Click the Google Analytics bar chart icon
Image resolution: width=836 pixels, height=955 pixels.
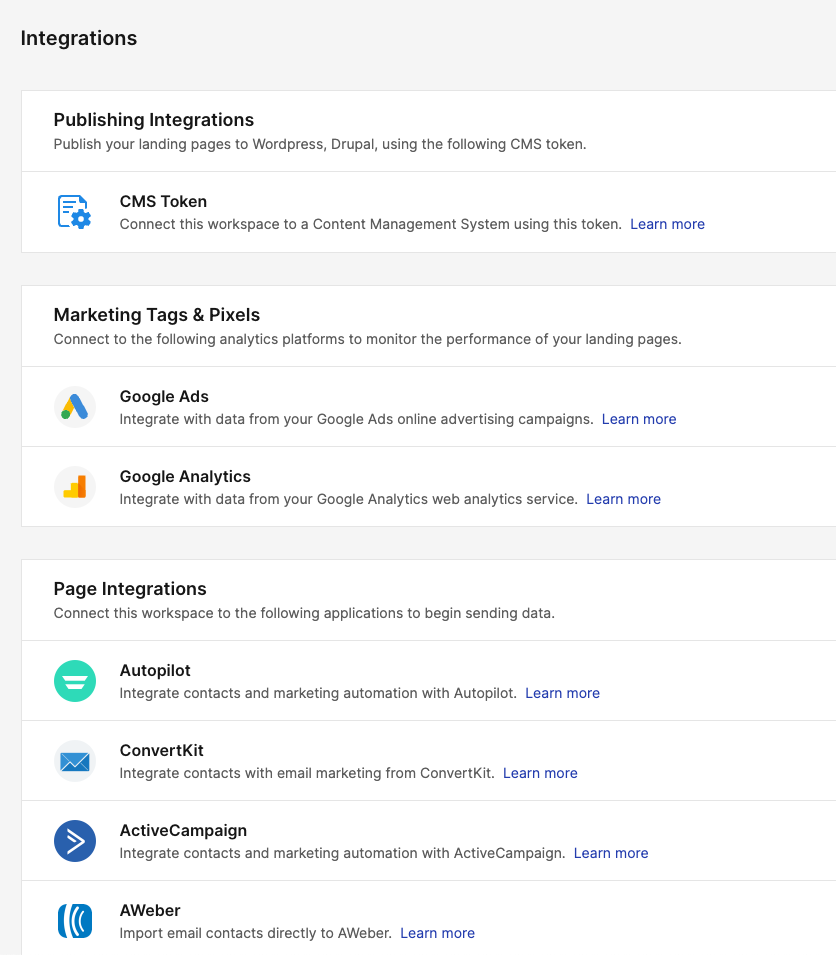pos(74,487)
